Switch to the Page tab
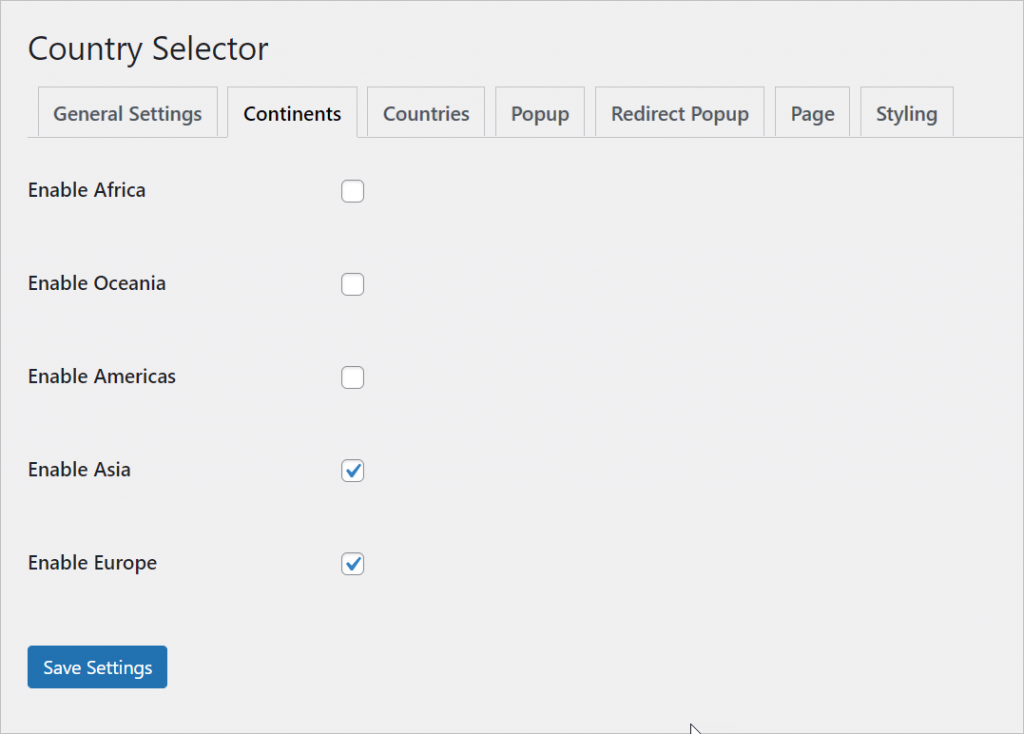 pyautogui.click(x=811, y=113)
